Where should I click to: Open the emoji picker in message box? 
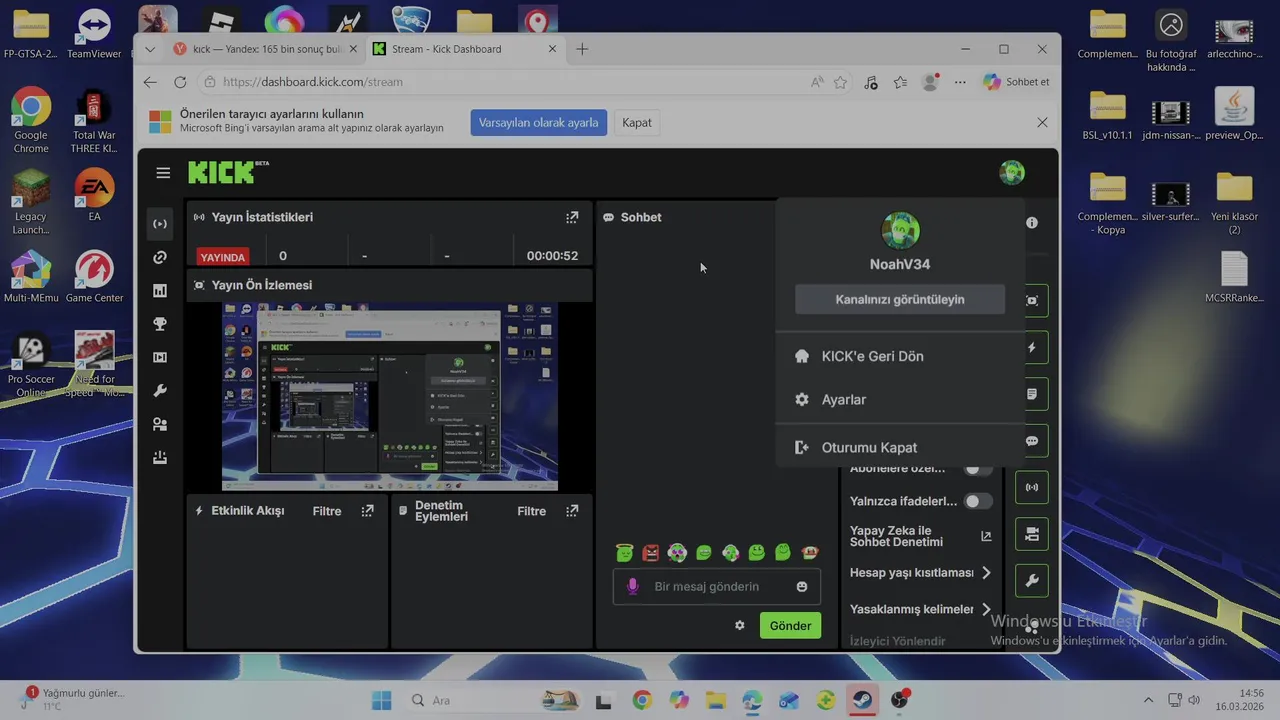point(802,587)
